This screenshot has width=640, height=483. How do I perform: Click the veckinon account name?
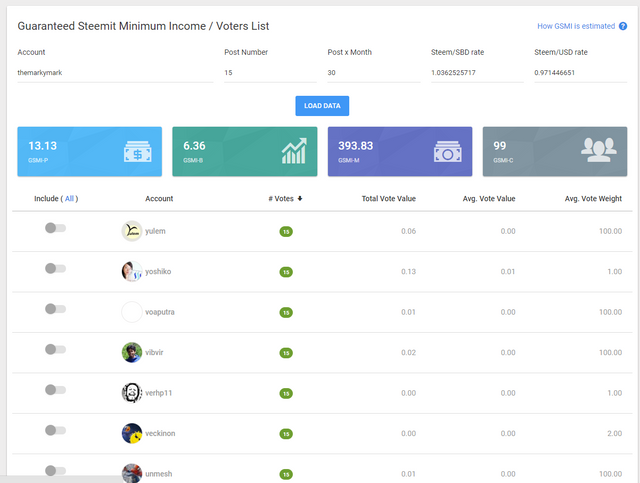pos(160,433)
